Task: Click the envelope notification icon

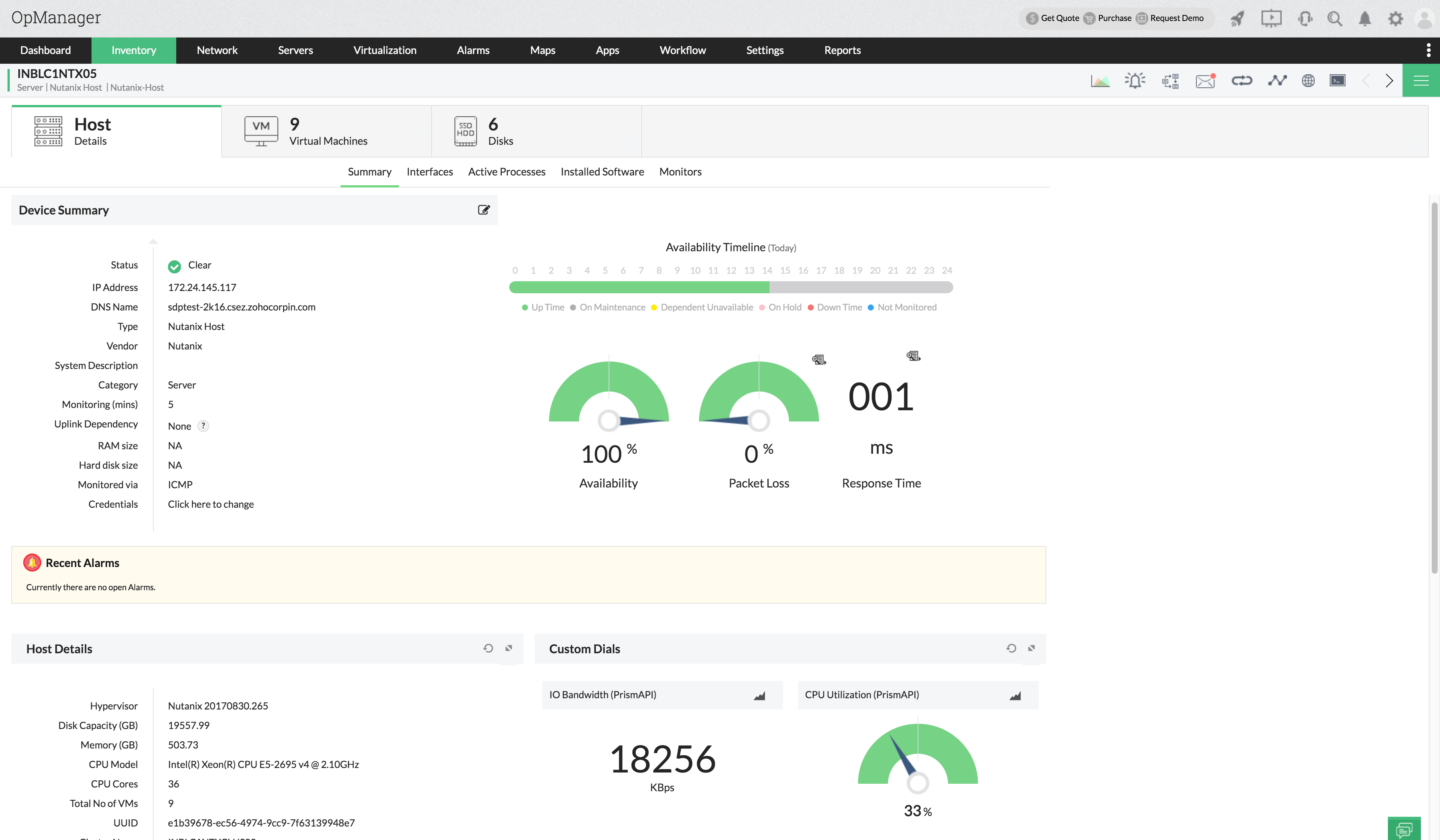Action: point(1204,81)
